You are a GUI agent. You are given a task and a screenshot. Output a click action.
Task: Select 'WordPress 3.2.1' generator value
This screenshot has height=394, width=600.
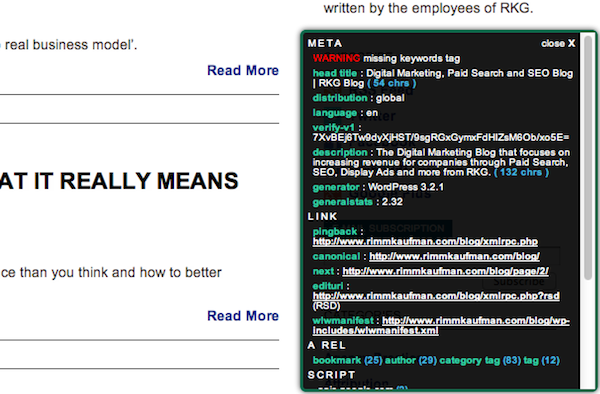(x=406, y=187)
